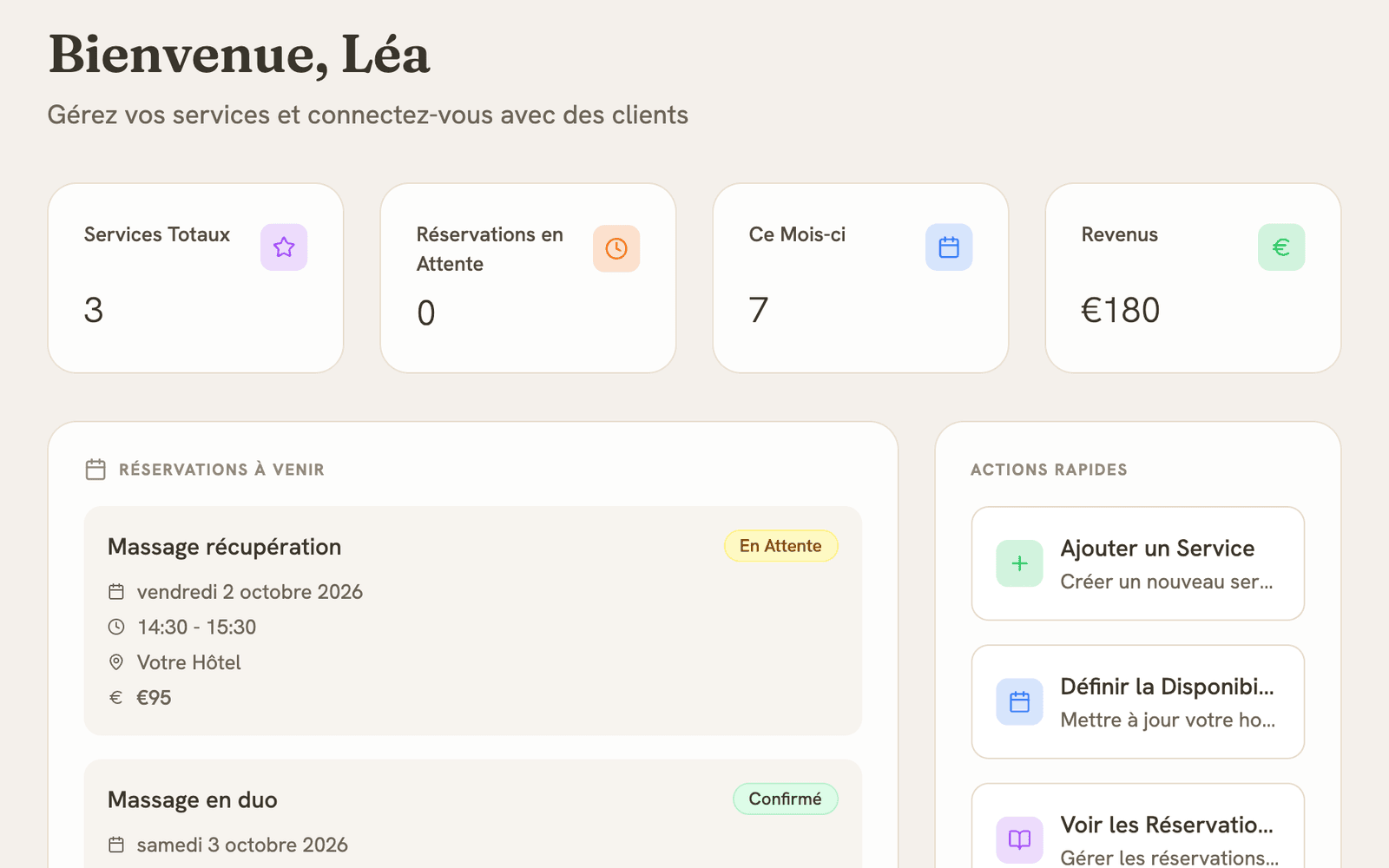Click the Créer un nouveau ser... subtitle
1389x868 pixels.
tap(1167, 582)
